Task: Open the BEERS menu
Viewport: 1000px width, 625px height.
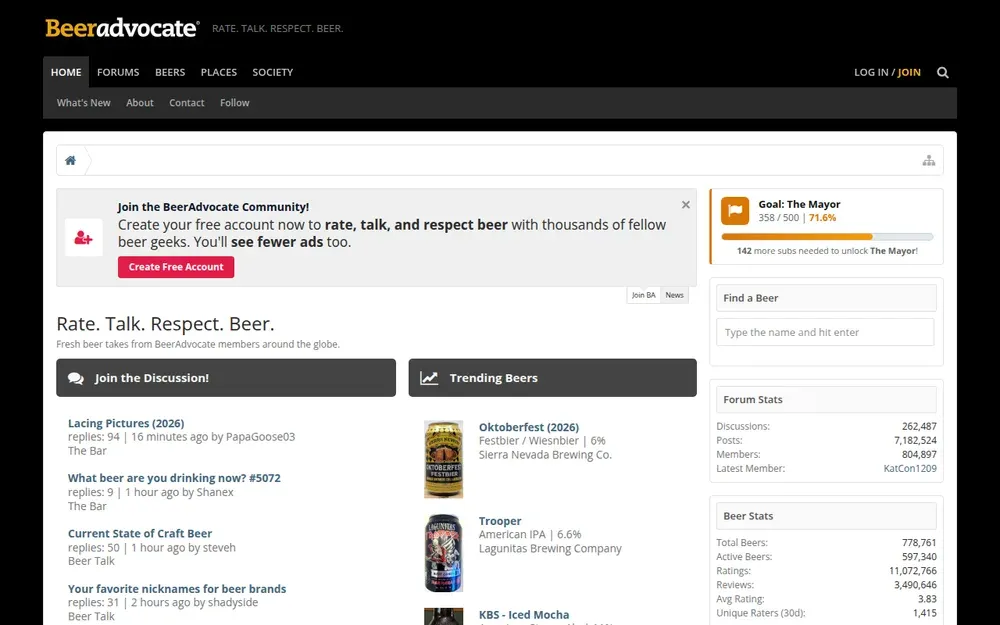Action: pos(170,72)
